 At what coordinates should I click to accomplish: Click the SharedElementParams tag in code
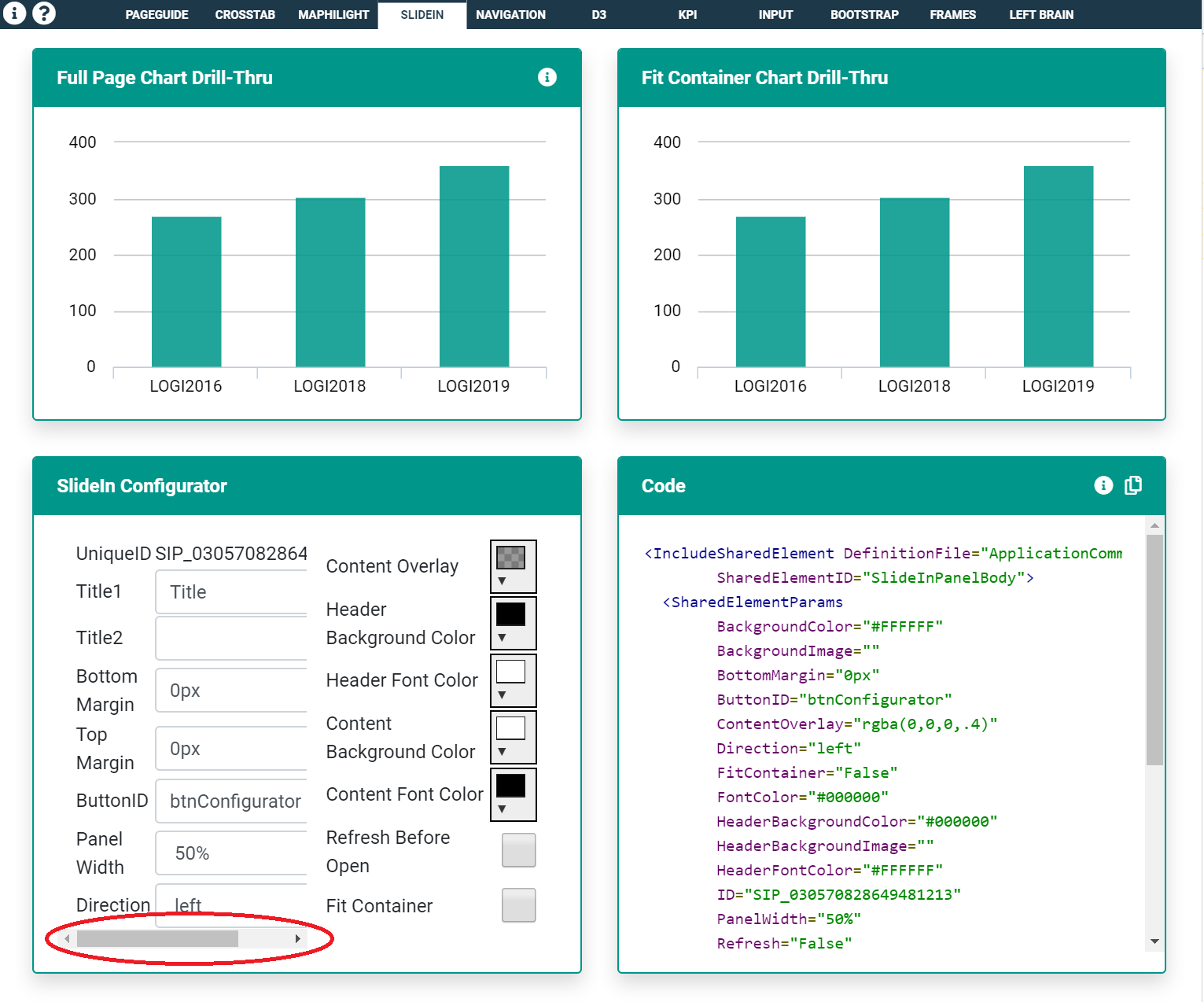point(753,602)
